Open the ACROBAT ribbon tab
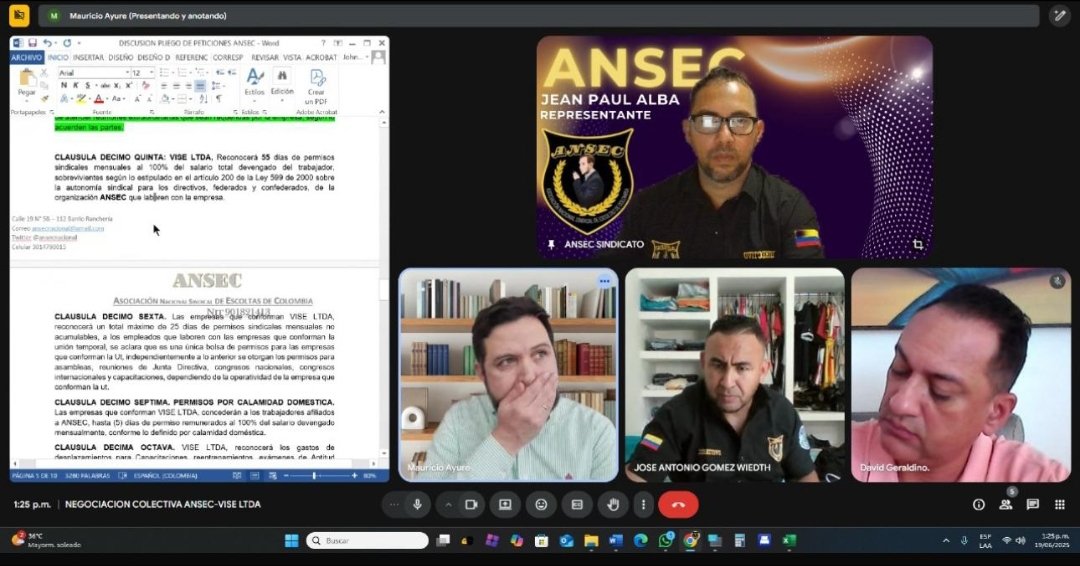This screenshot has width=1080, height=566. point(321,58)
